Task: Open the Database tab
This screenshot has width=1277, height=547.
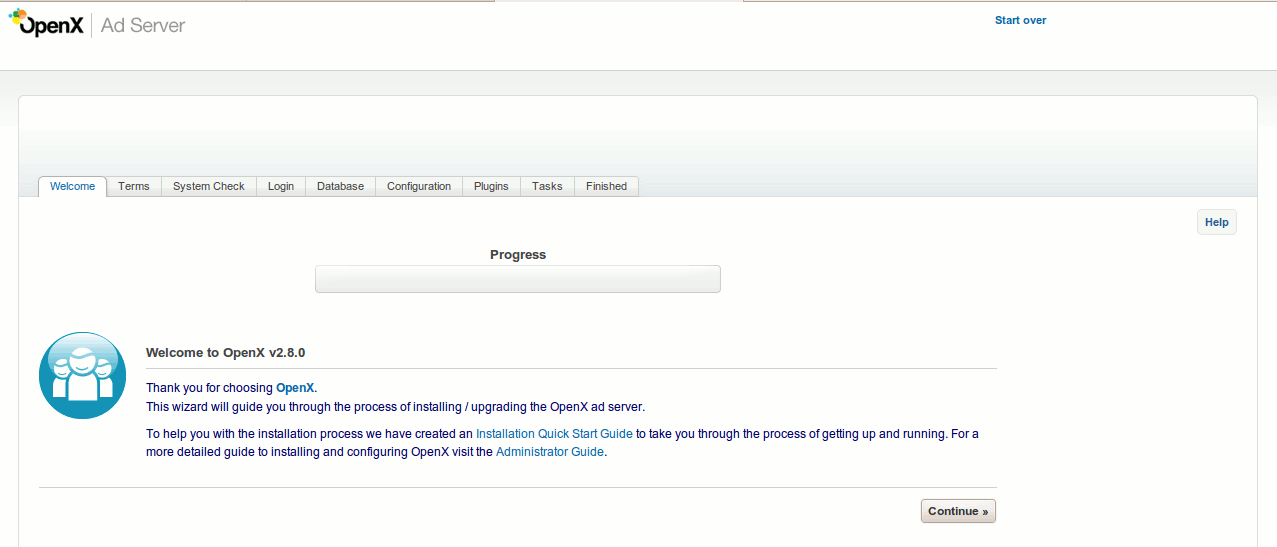Action: pyautogui.click(x=341, y=187)
